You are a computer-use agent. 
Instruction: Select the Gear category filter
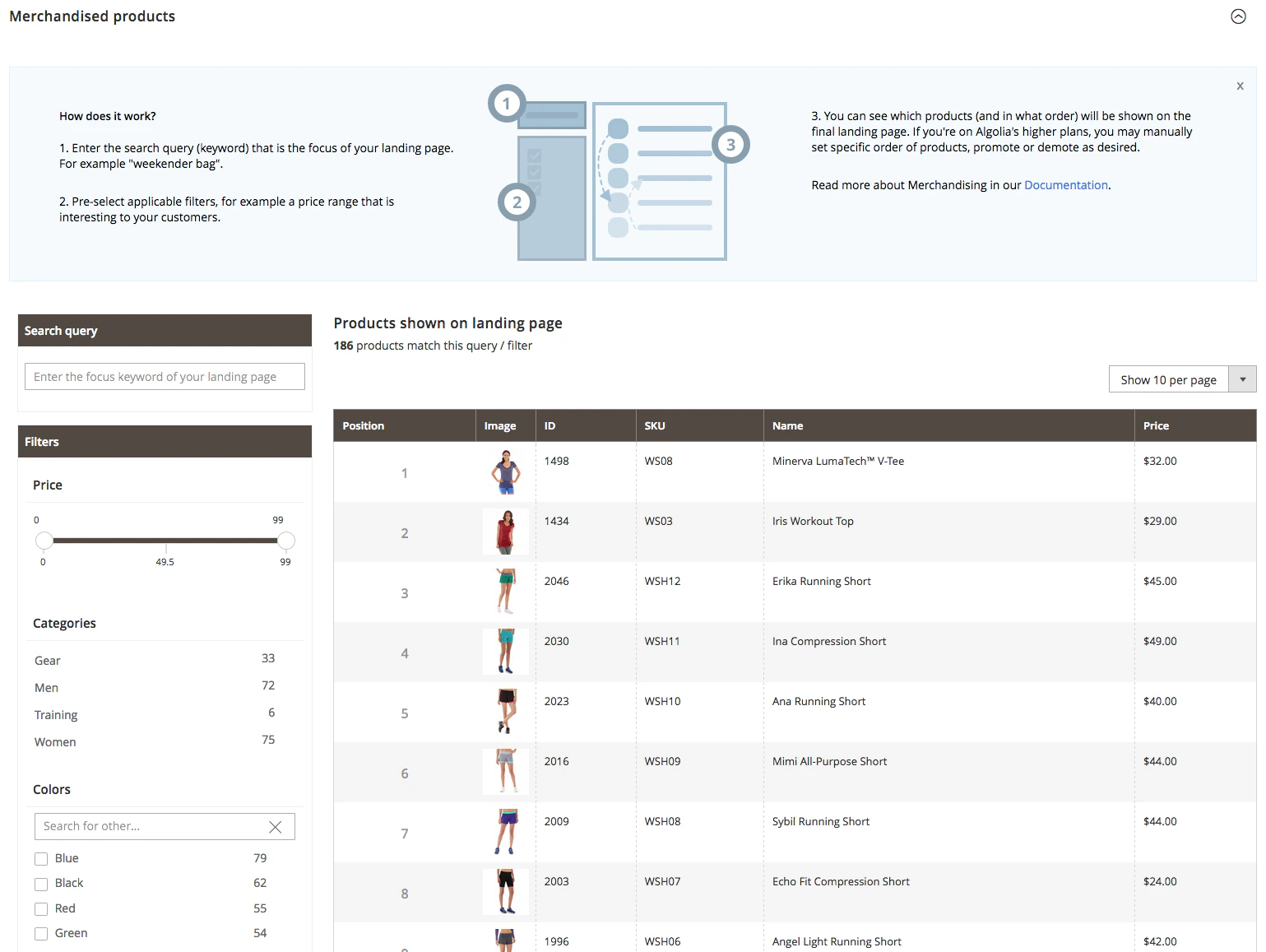point(47,661)
